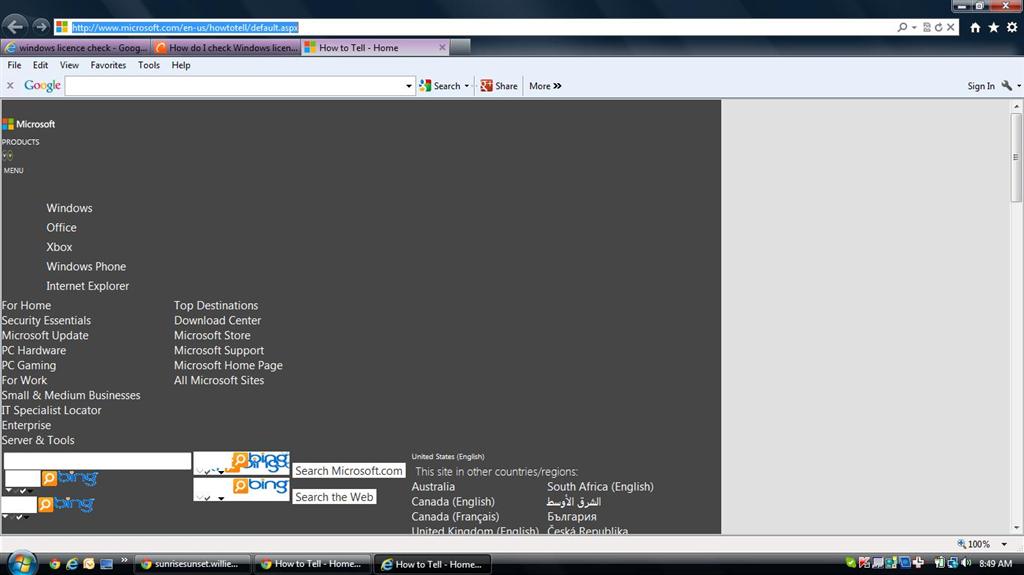Open the Windows Phone link

86,267
